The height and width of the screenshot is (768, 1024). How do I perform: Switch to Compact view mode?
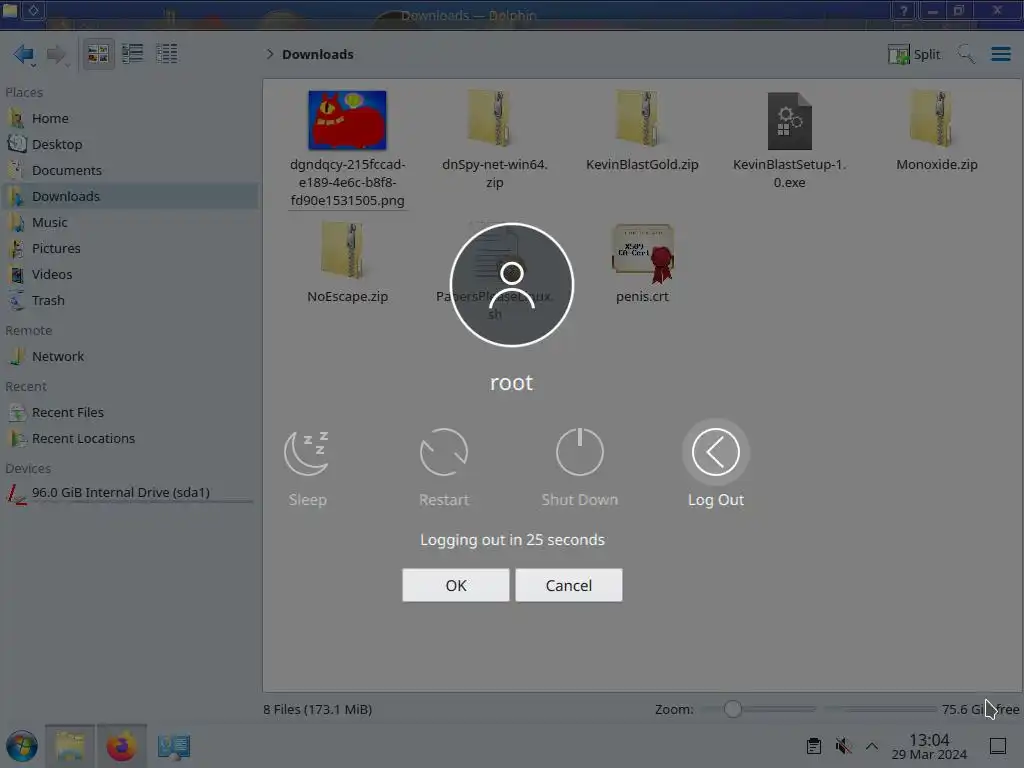click(133, 54)
